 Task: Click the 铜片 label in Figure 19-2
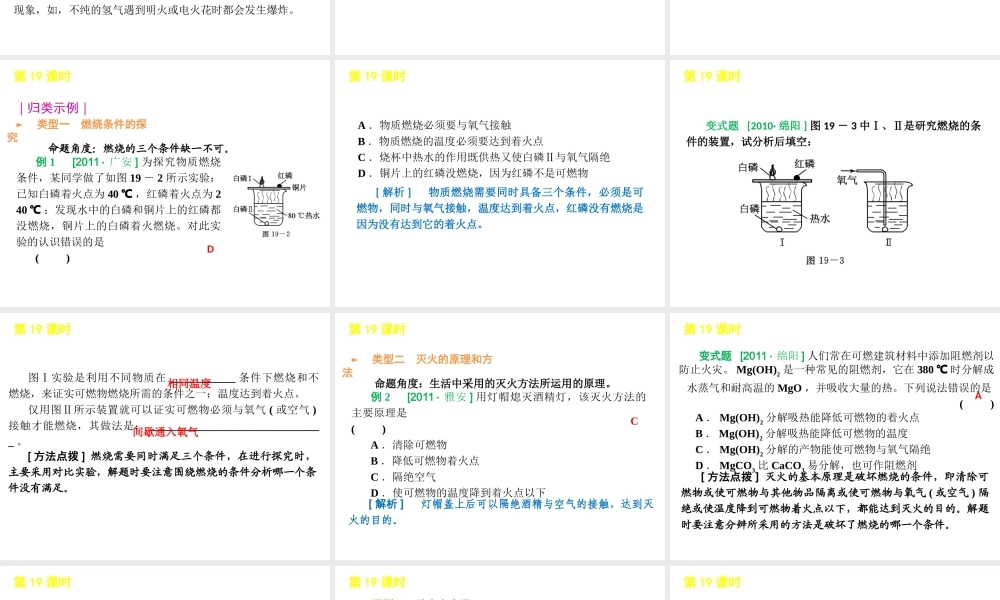point(299,187)
